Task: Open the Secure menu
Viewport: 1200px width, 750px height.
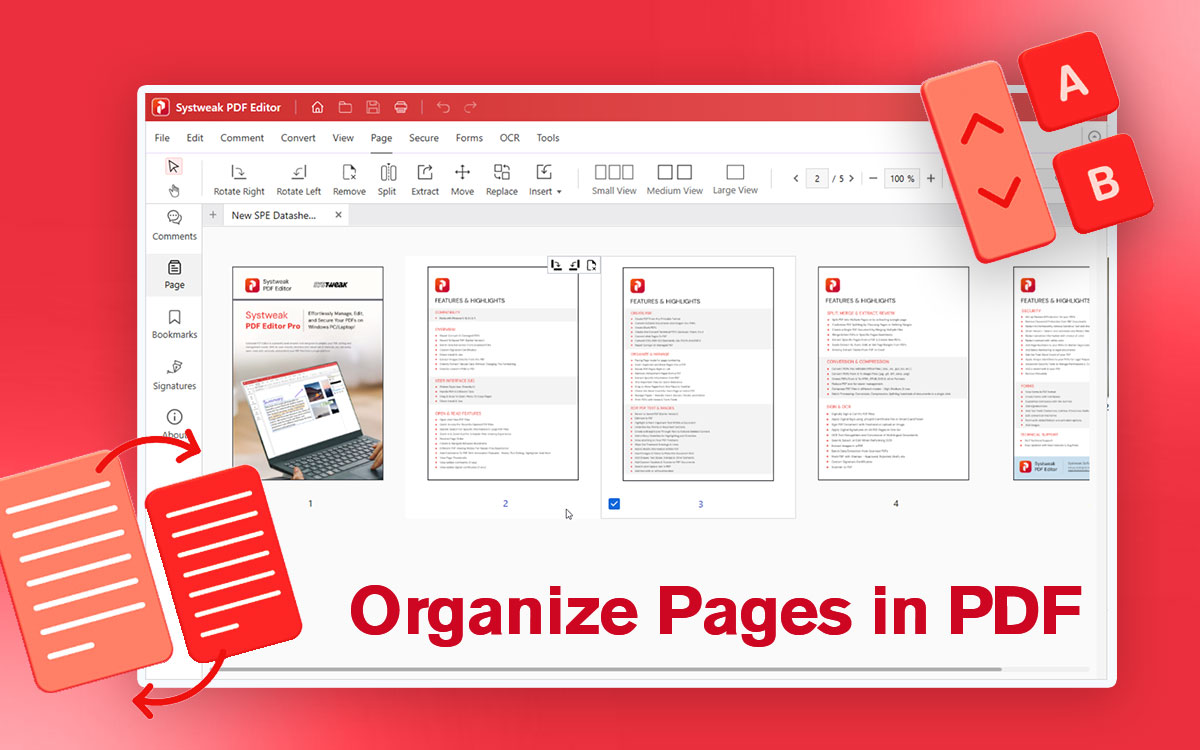Action: (x=424, y=138)
